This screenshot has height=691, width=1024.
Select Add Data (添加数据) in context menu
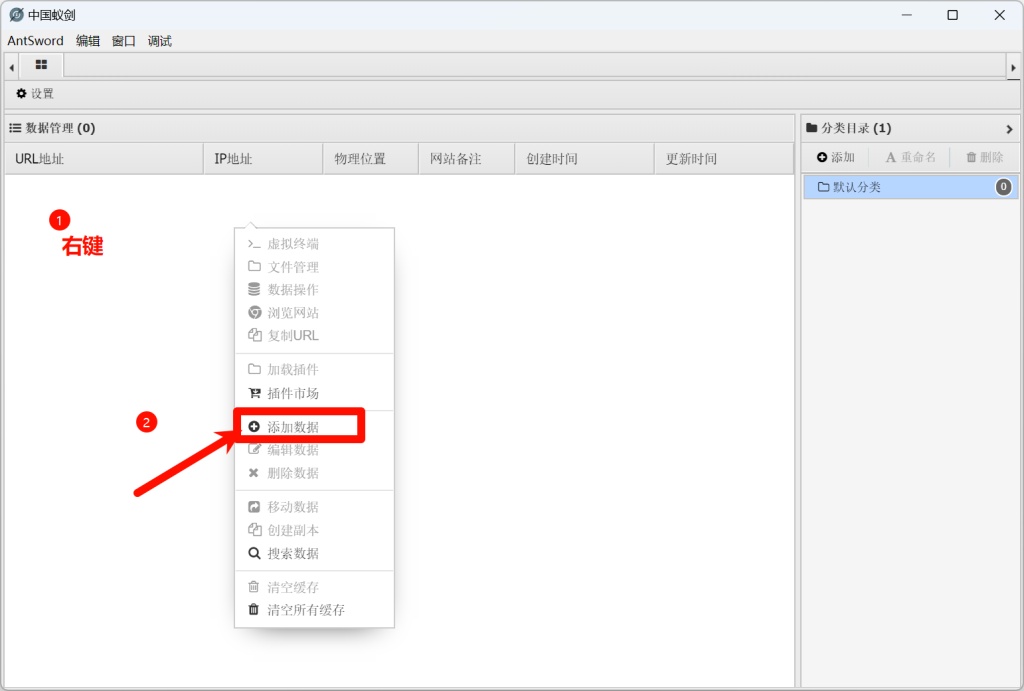coord(293,427)
